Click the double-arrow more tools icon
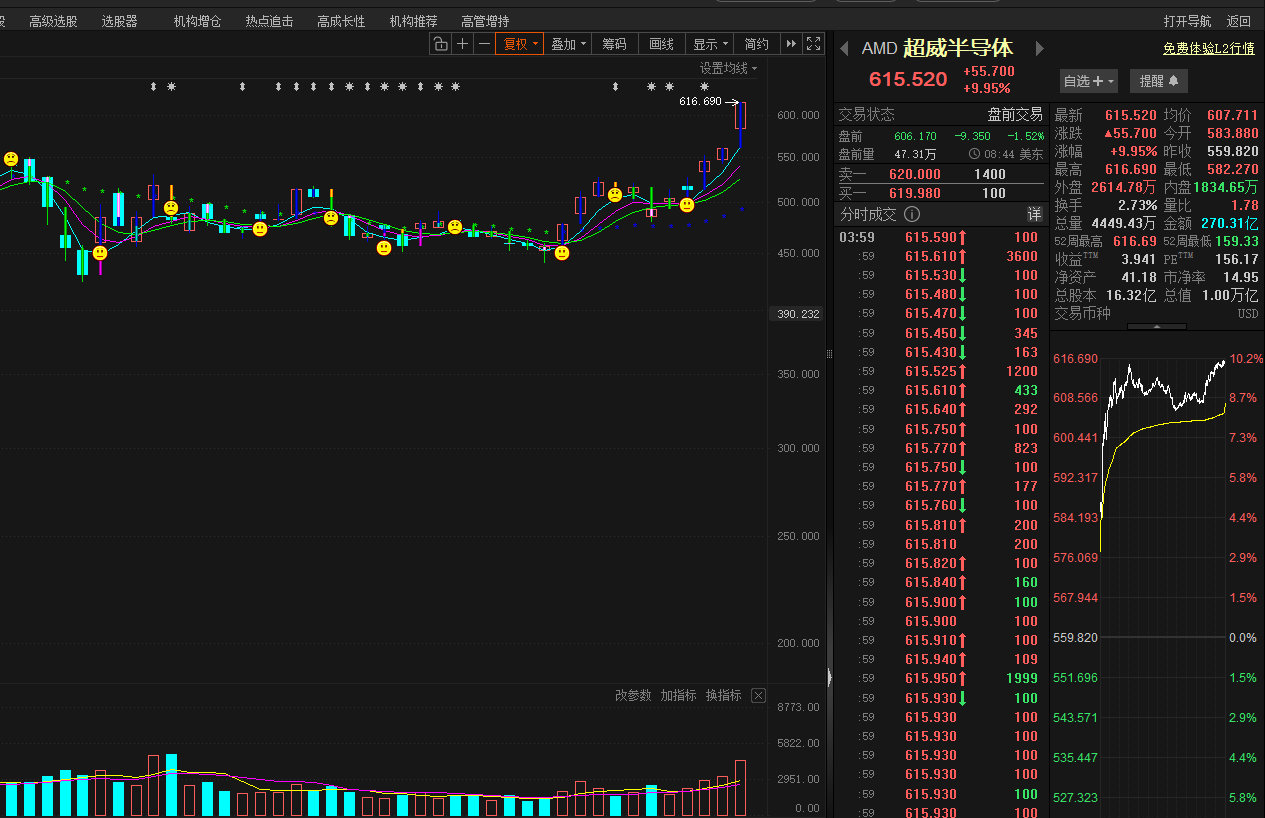The width and height of the screenshot is (1265, 818). [792, 44]
